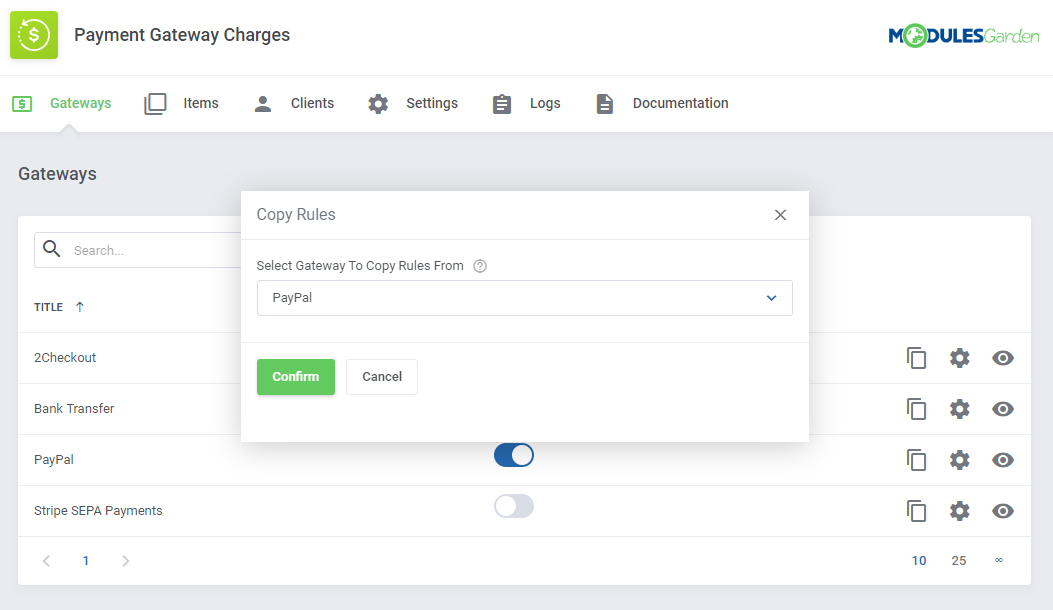This screenshot has width=1053, height=610.
Task: Click the Gateways dollar bill icon
Action: (x=22, y=104)
